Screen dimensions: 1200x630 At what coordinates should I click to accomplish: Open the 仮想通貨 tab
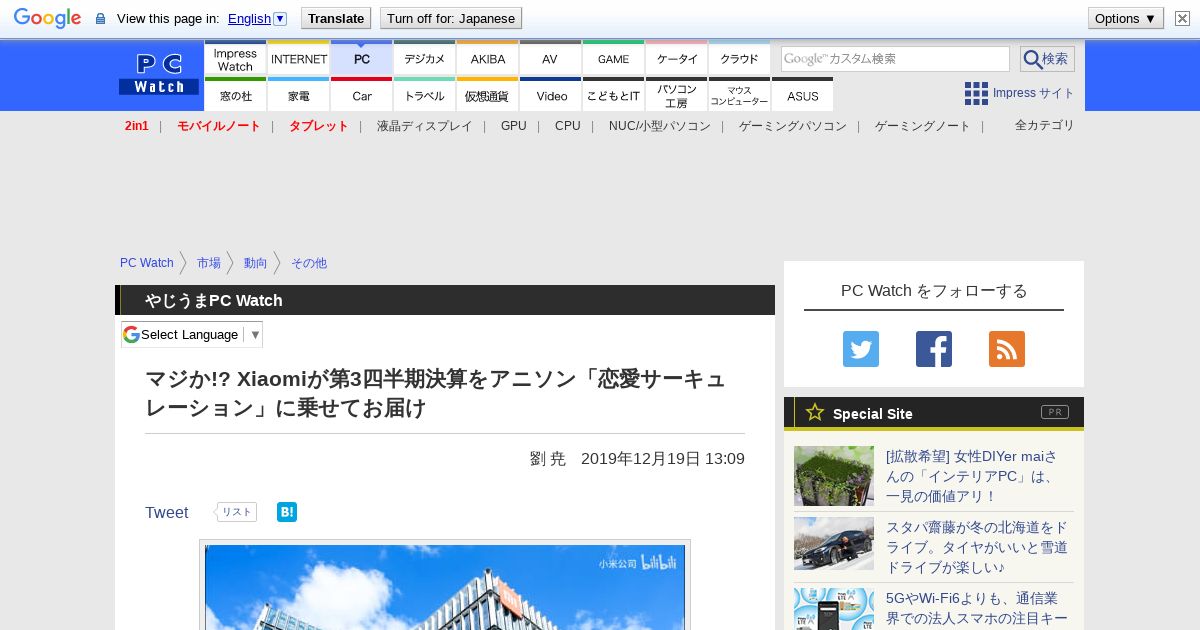(x=488, y=95)
